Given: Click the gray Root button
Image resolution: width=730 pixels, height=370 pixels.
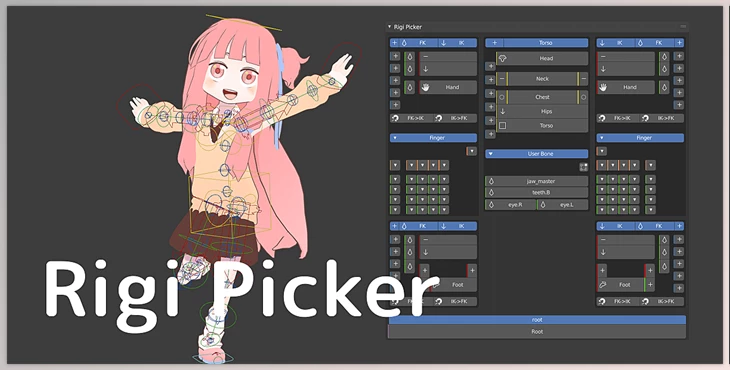Looking at the screenshot, I should coord(537,332).
